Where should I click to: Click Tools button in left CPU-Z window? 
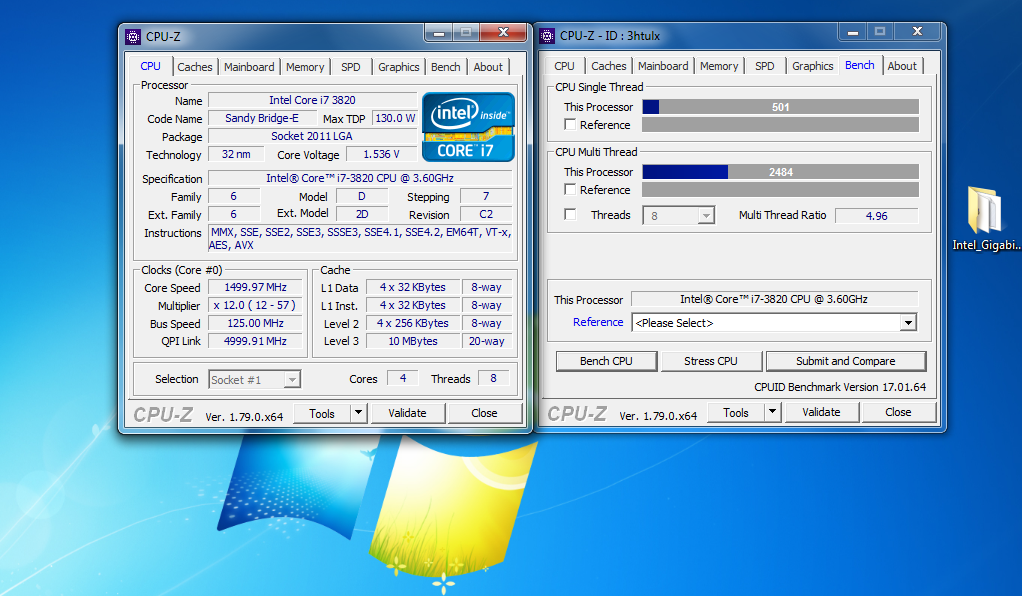pyautogui.click(x=322, y=413)
